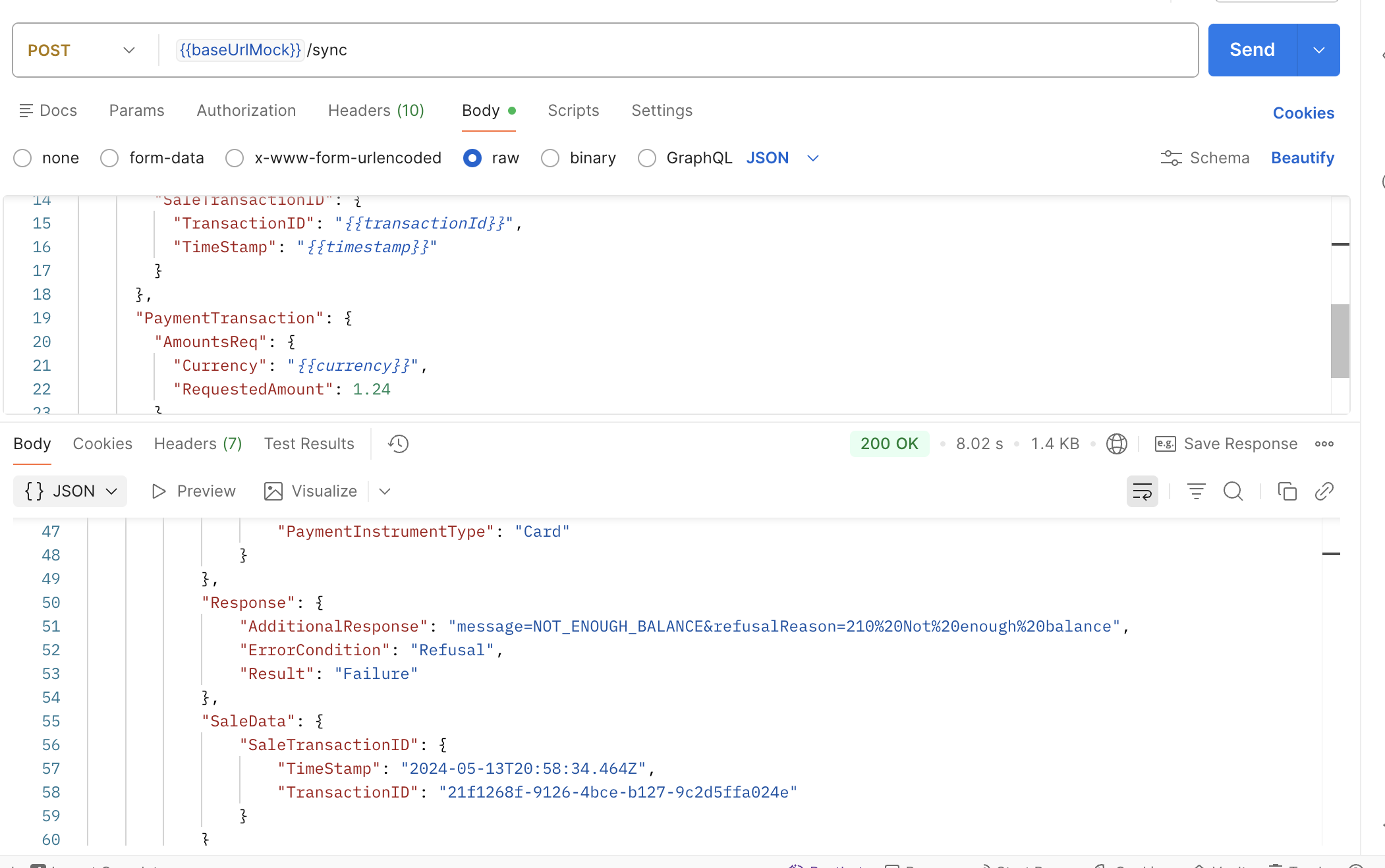The height and width of the screenshot is (868, 1385).
Task: Select the none body type radio
Action: pos(23,158)
